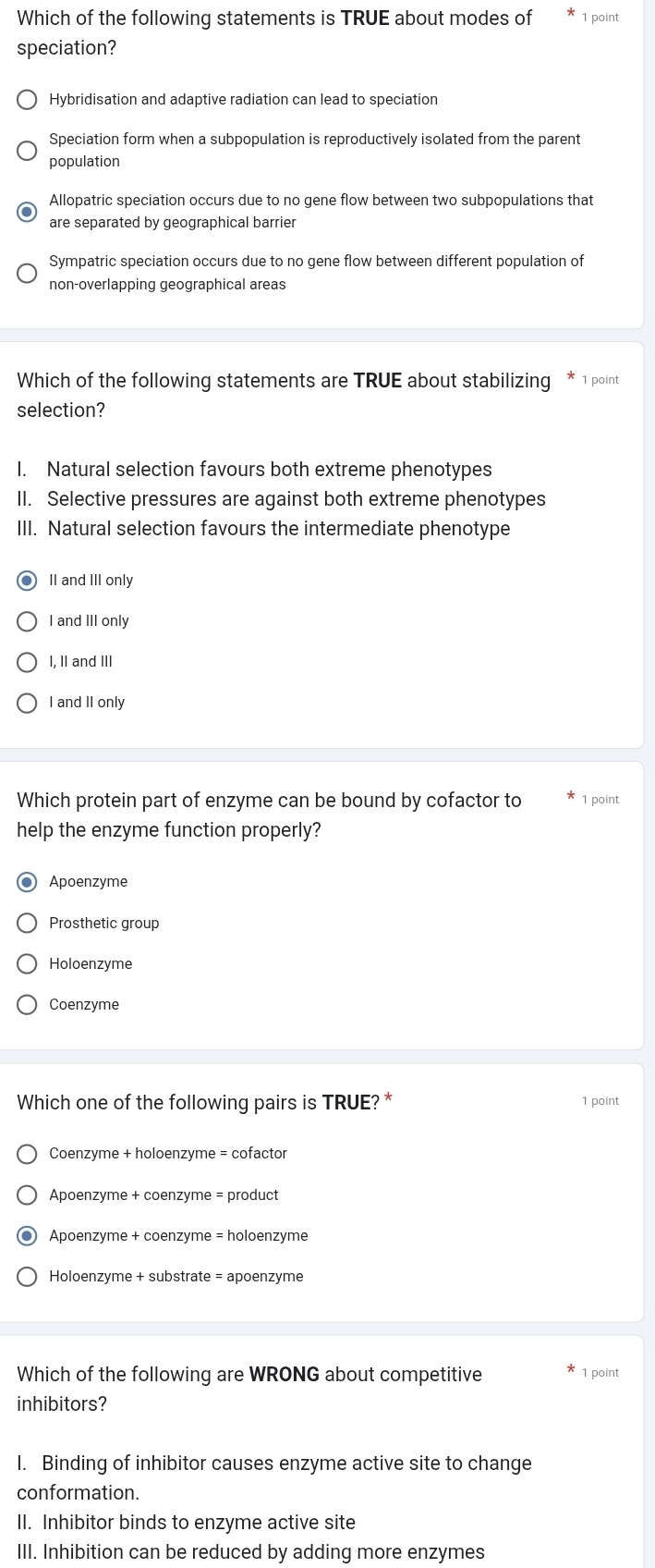Image resolution: width=655 pixels, height=1568 pixels.
Task: Select 'Apoenzyme + coenzyme = holoenzyme'
Action: coord(28,1235)
